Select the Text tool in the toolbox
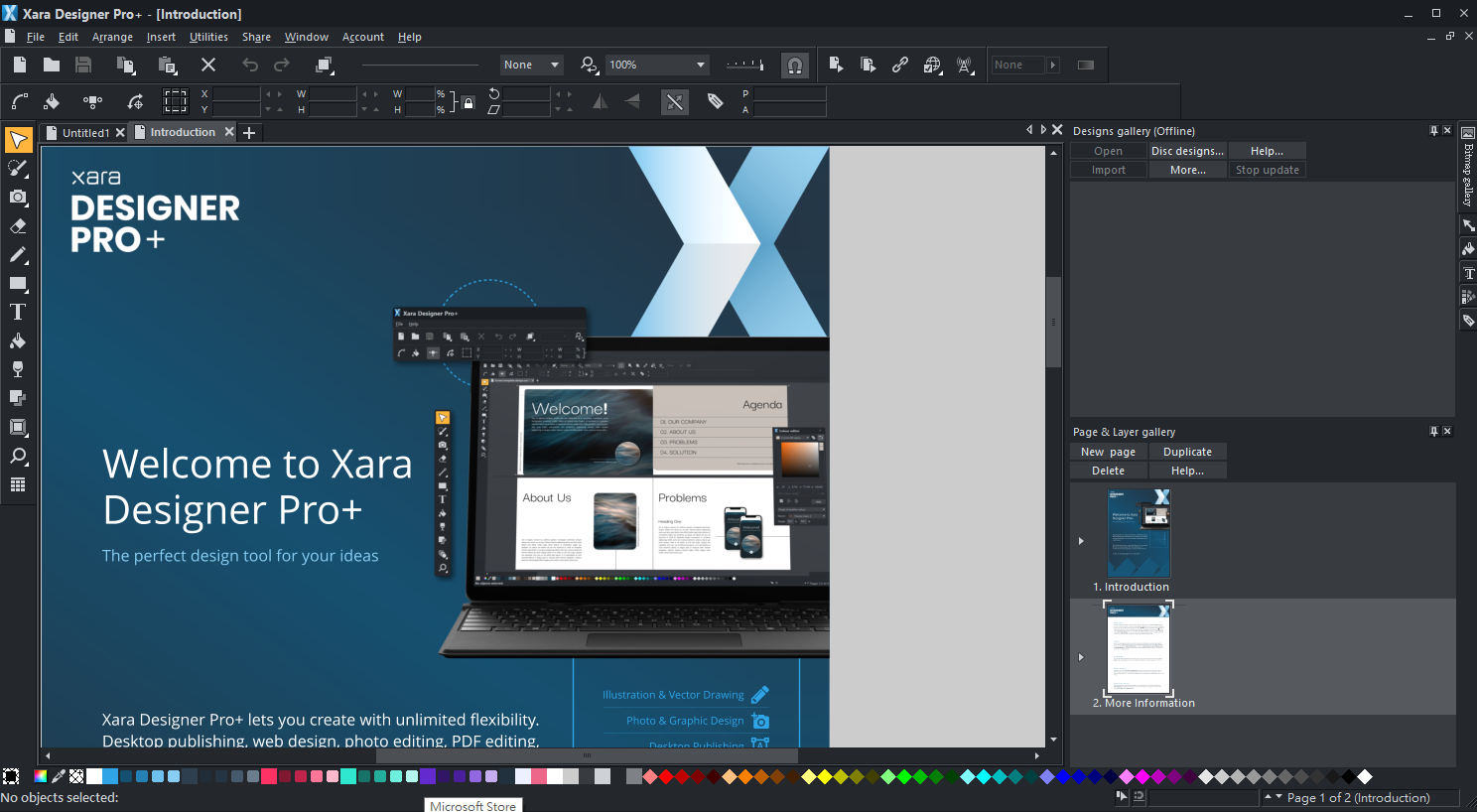 pyautogui.click(x=18, y=312)
